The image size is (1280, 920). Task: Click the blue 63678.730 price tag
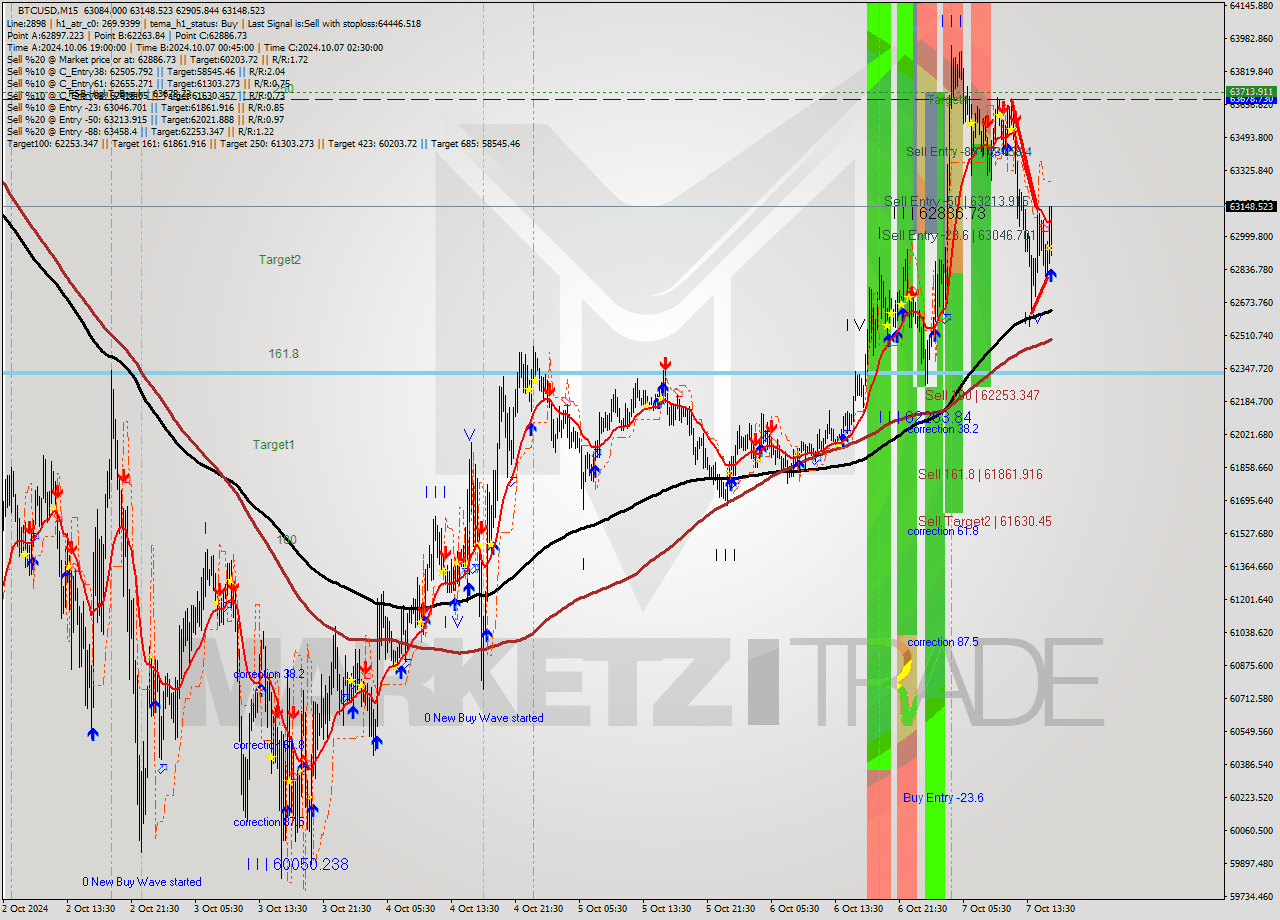[x=1250, y=99]
